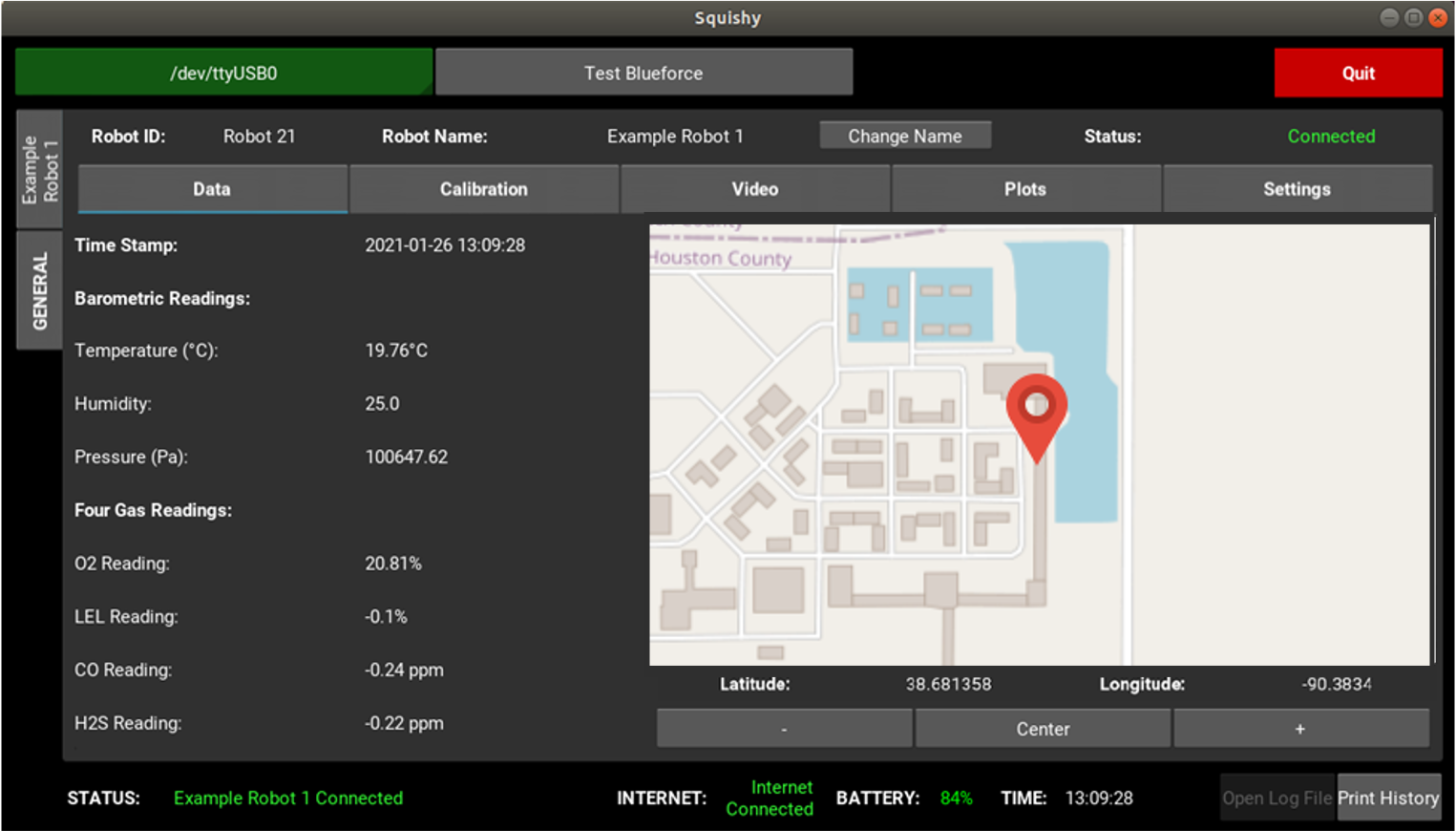Open the Settings tab
Screen dimensions: 1456x831
point(1297,189)
